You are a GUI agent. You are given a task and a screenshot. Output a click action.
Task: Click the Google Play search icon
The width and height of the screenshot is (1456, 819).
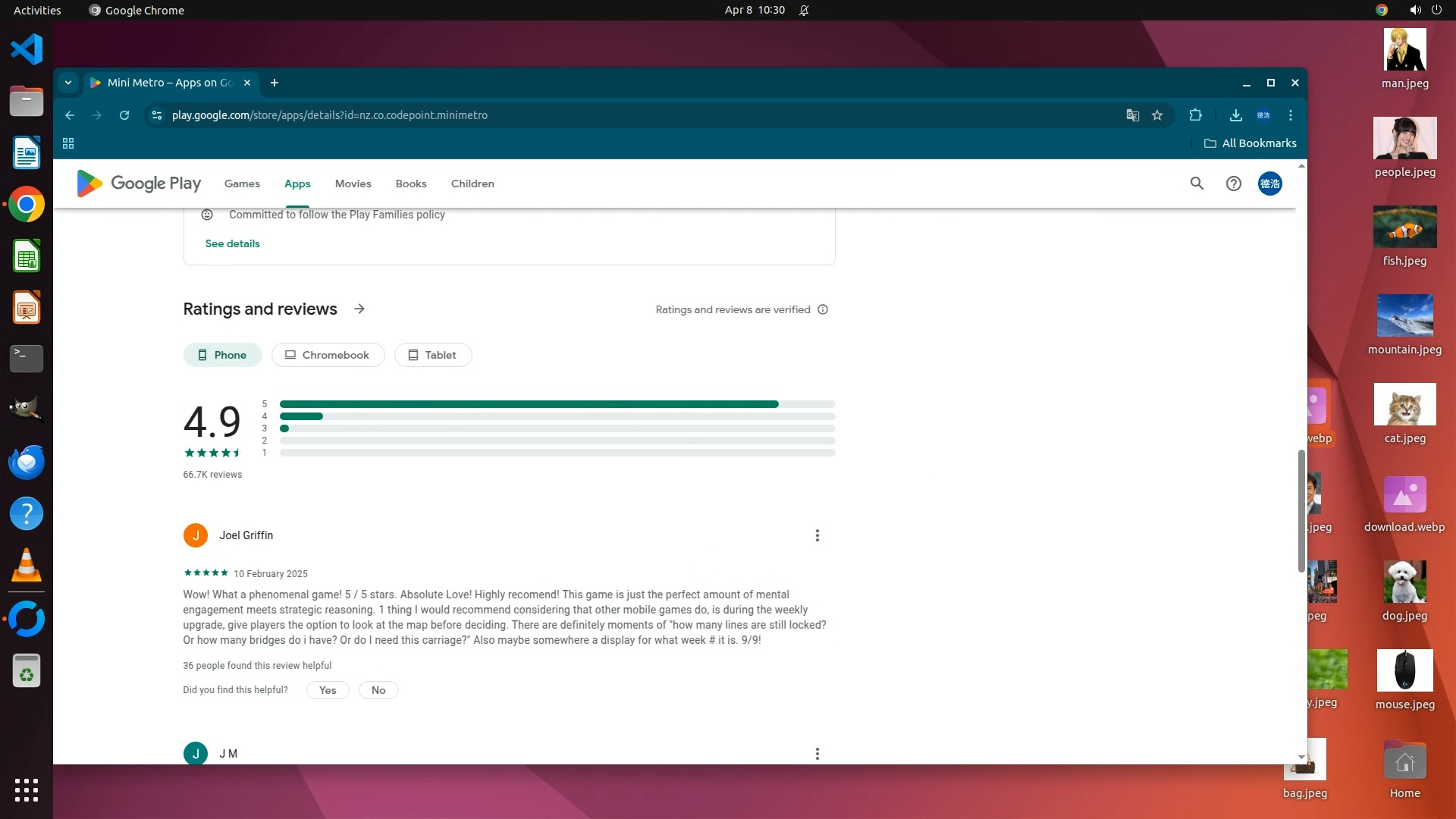click(1197, 184)
